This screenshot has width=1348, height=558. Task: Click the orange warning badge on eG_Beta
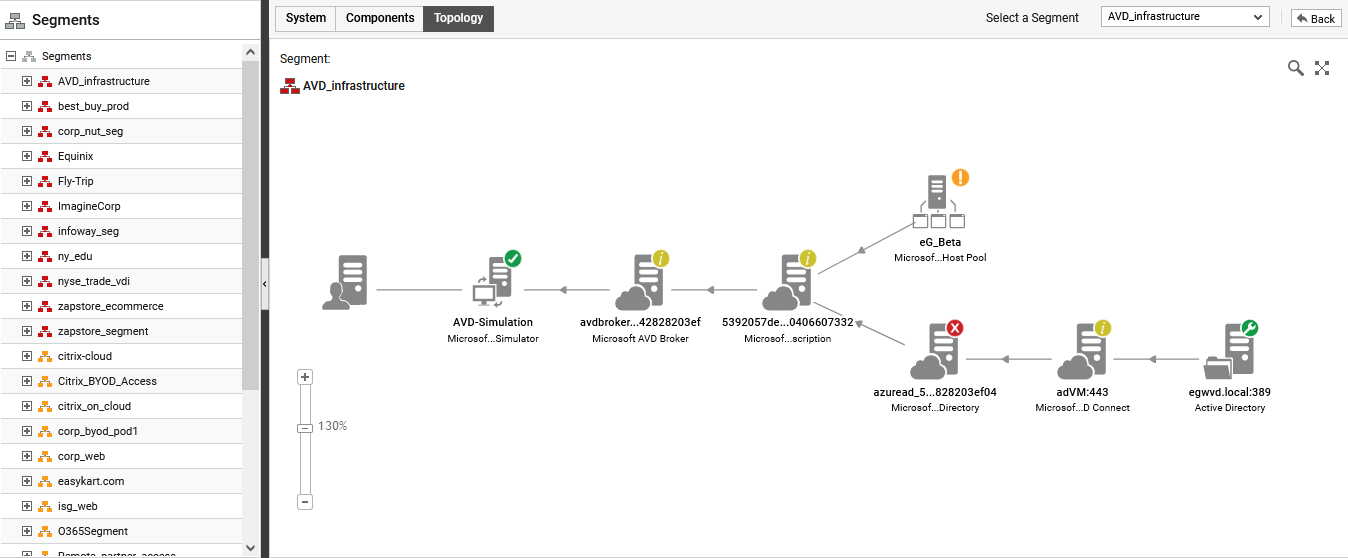(x=960, y=178)
